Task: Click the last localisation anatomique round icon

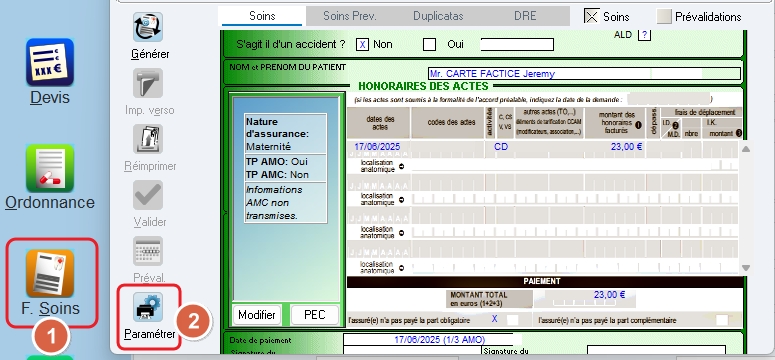Action: pos(401,268)
